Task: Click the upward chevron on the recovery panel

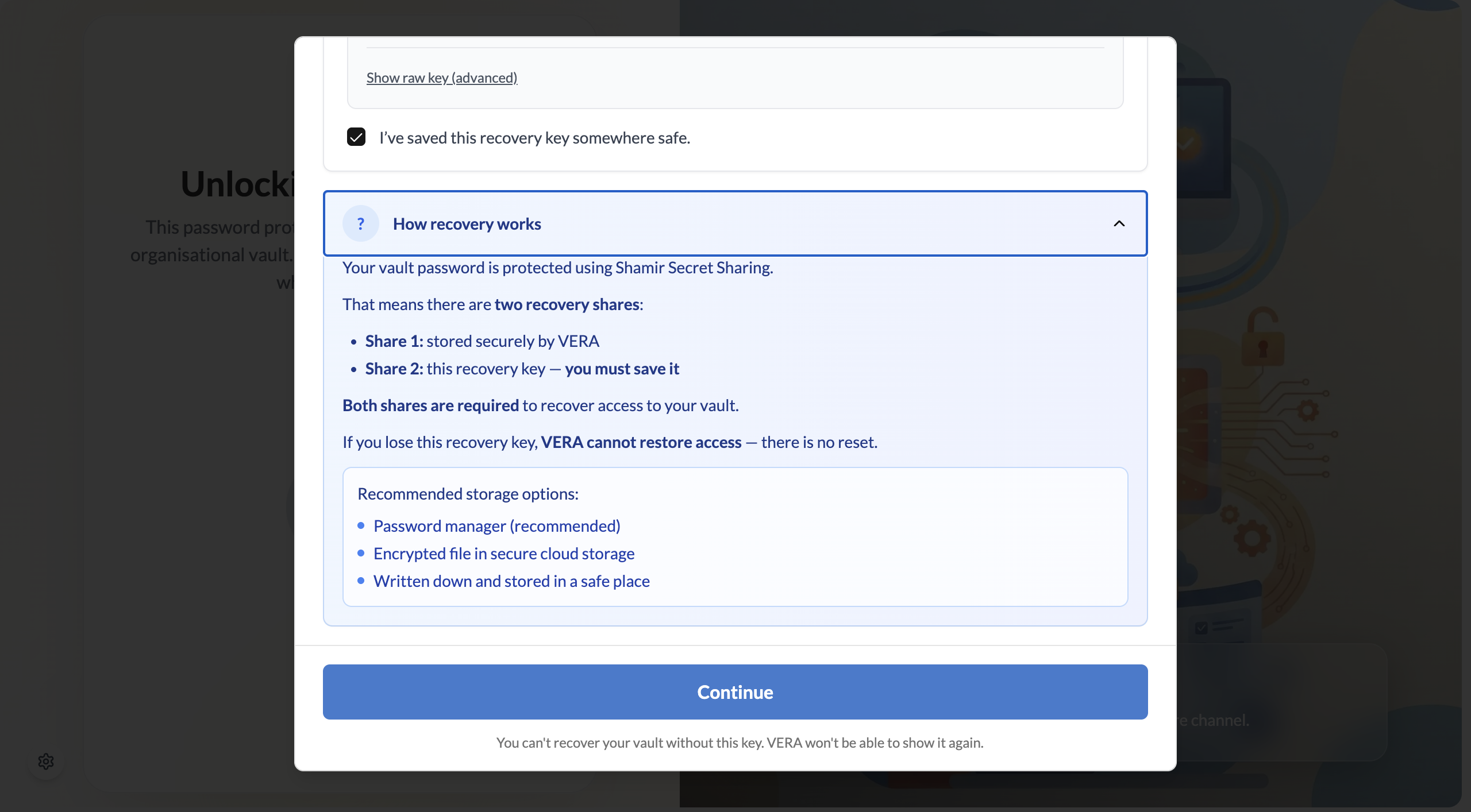Action: pyautogui.click(x=1119, y=223)
